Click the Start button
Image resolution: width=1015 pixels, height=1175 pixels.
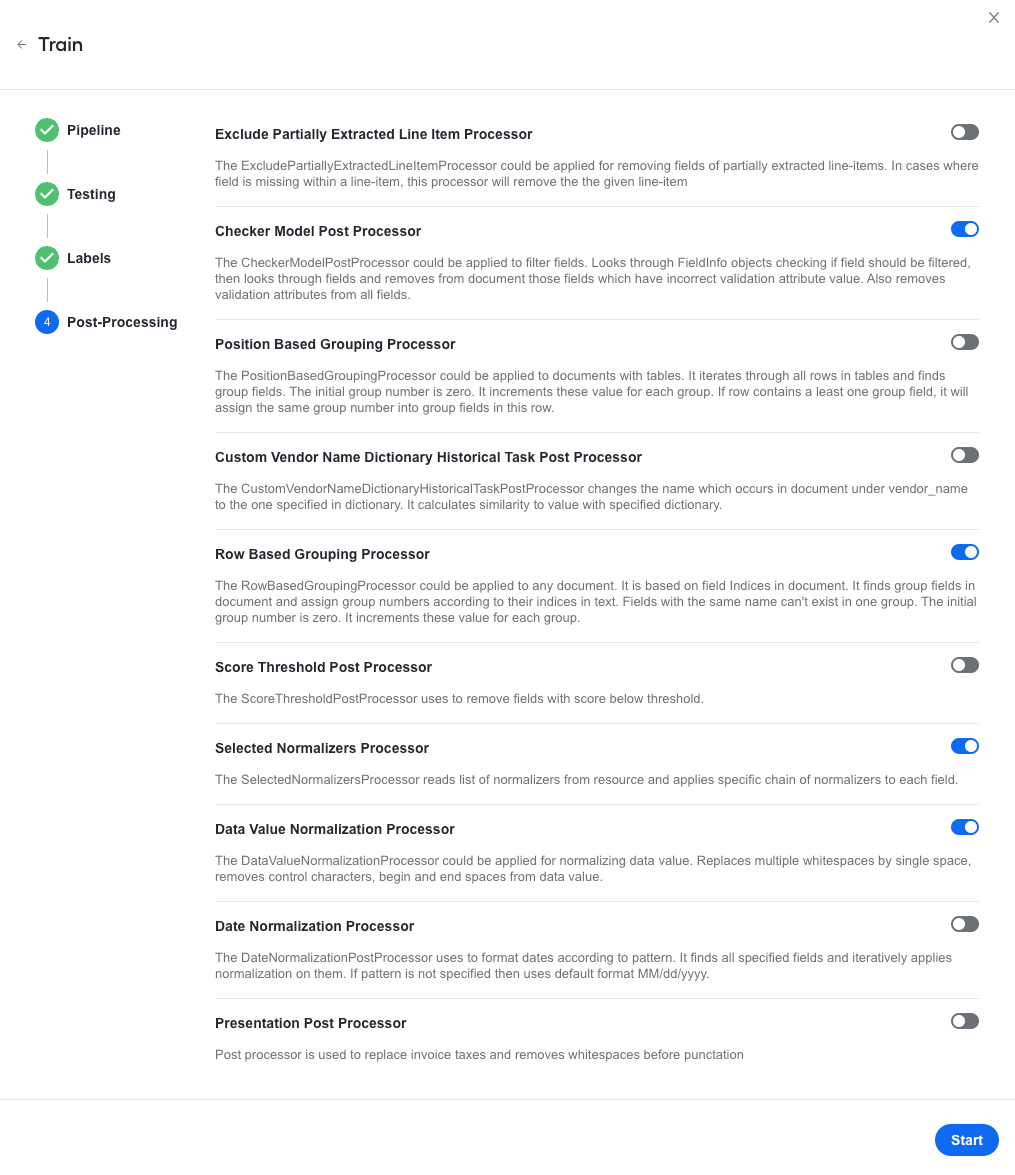pos(966,1140)
